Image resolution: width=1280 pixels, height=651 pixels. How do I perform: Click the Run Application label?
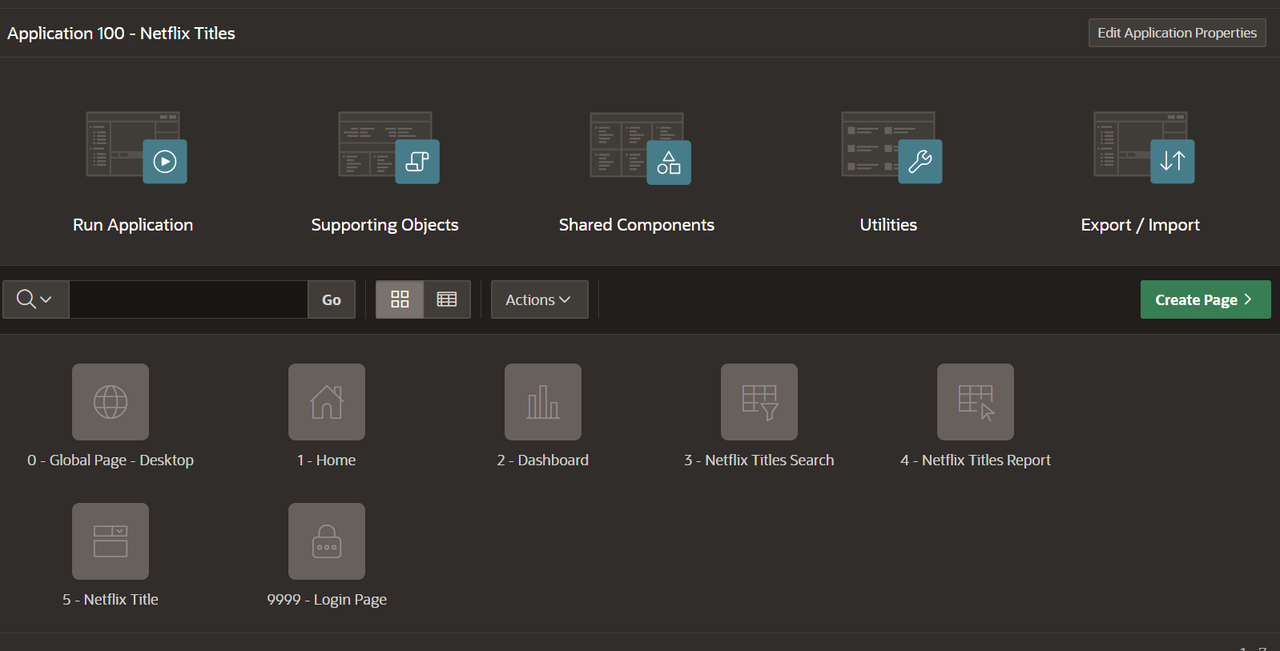point(133,225)
